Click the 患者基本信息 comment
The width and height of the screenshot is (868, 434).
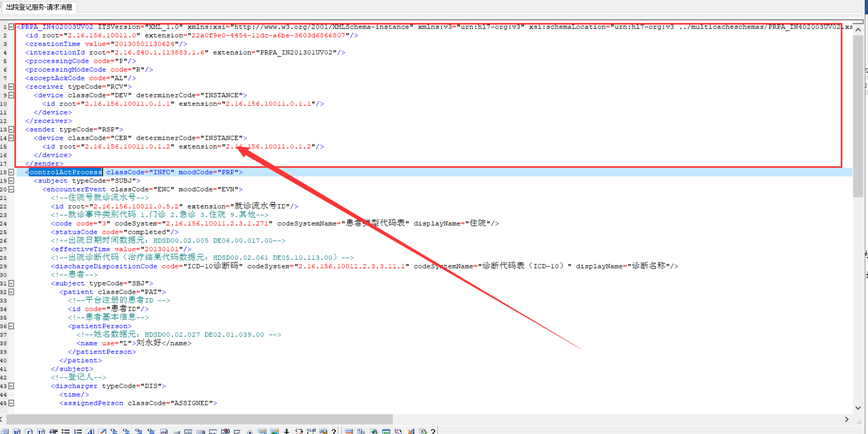108,318
